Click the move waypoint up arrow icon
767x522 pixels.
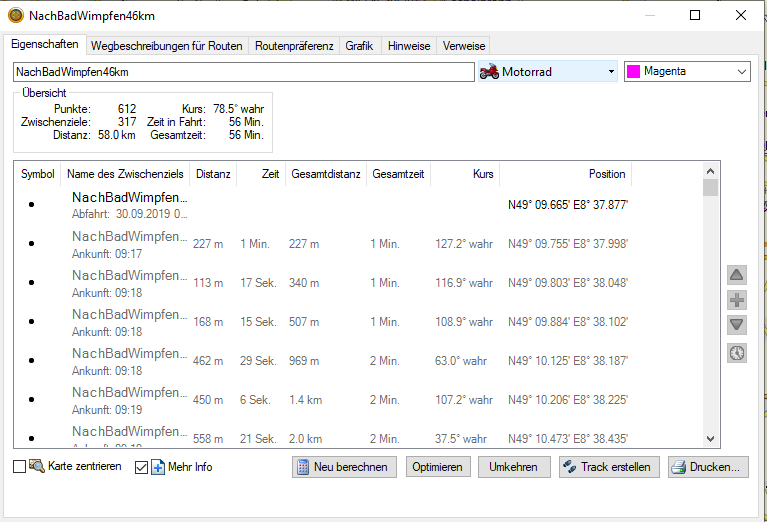736,275
